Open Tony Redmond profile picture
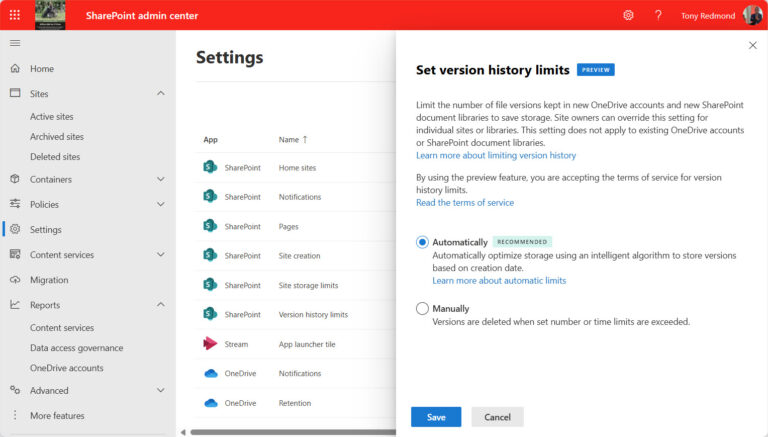Image resolution: width=768 pixels, height=437 pixels. click(x=753, y=16)
